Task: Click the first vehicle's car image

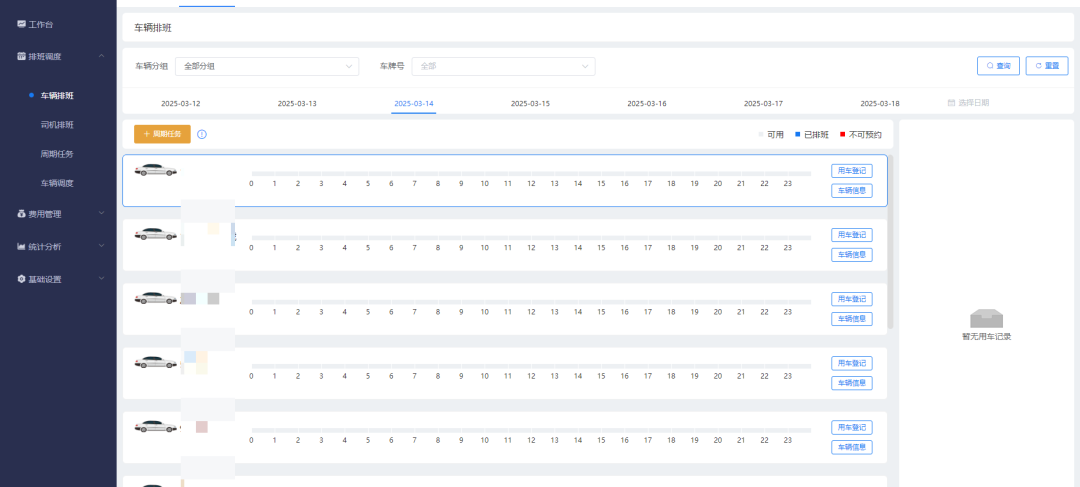Action: [156, 170]
